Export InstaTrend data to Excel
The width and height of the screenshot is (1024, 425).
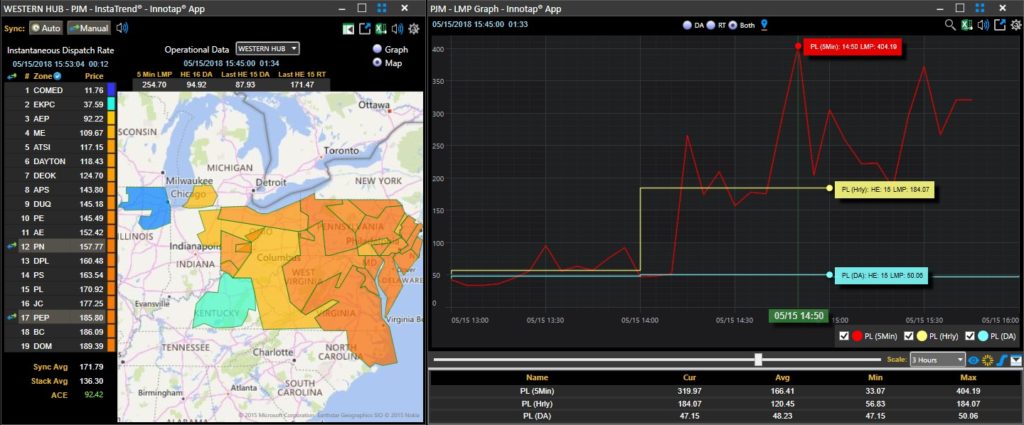tap(381, 29)
